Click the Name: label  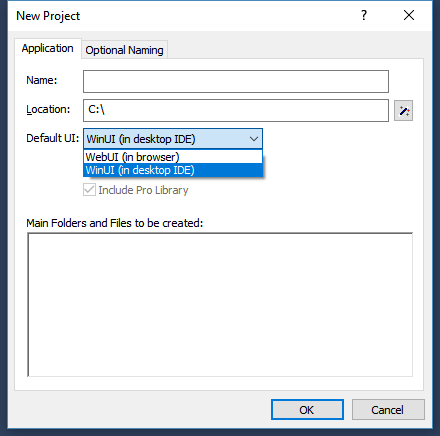tap(42, 80)
